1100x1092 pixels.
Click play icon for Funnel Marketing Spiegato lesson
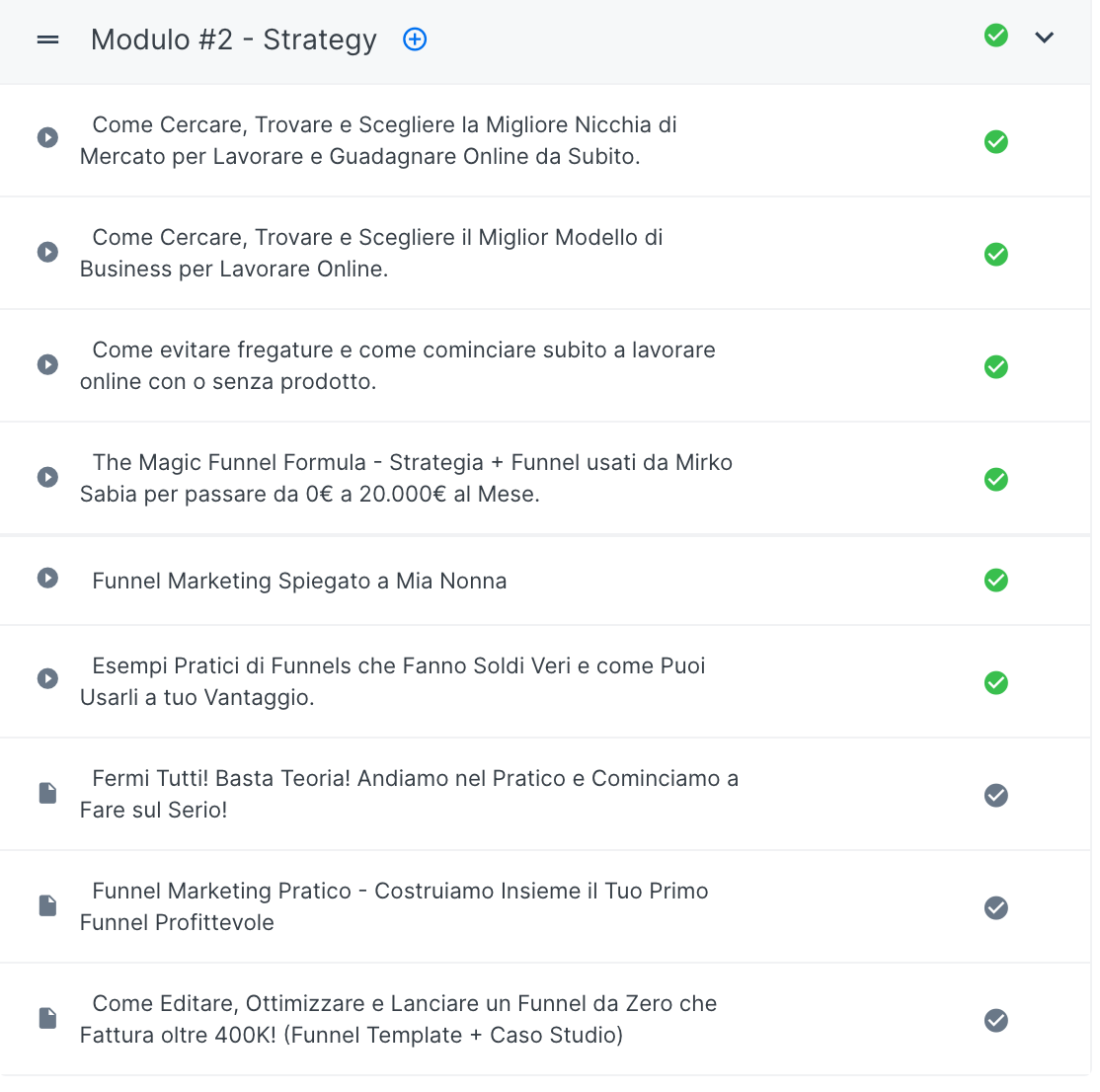(47, 578)
